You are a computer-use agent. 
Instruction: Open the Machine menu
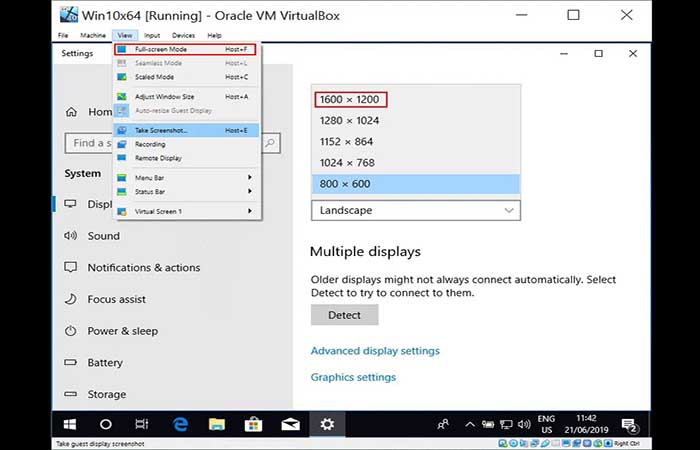(x=93, y=35)
